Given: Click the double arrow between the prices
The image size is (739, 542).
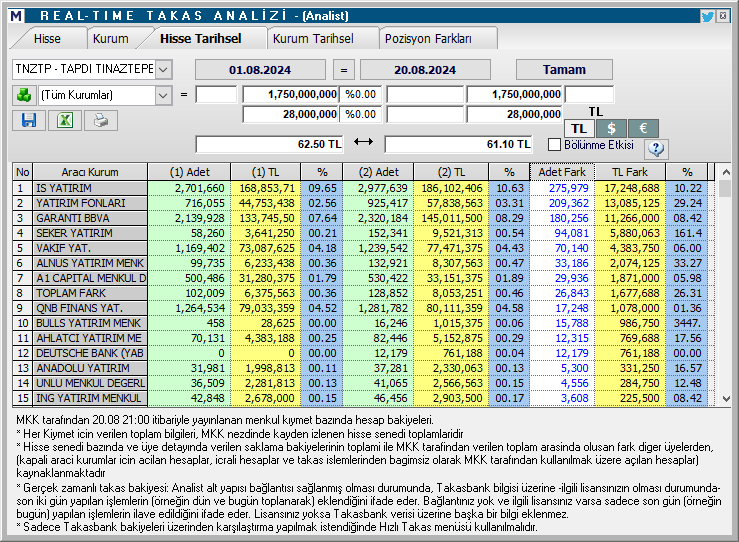Looking at the screenshot, I should pyautogui.click(x=363, y=142).
